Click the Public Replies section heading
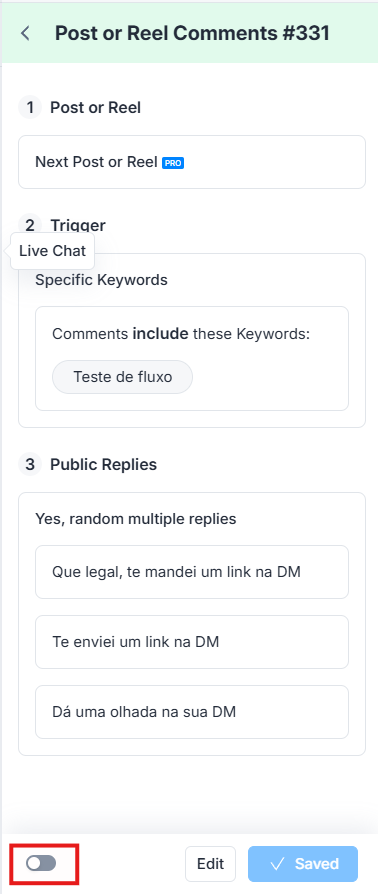Screen dimensions: 378x894 click(103, 464)
